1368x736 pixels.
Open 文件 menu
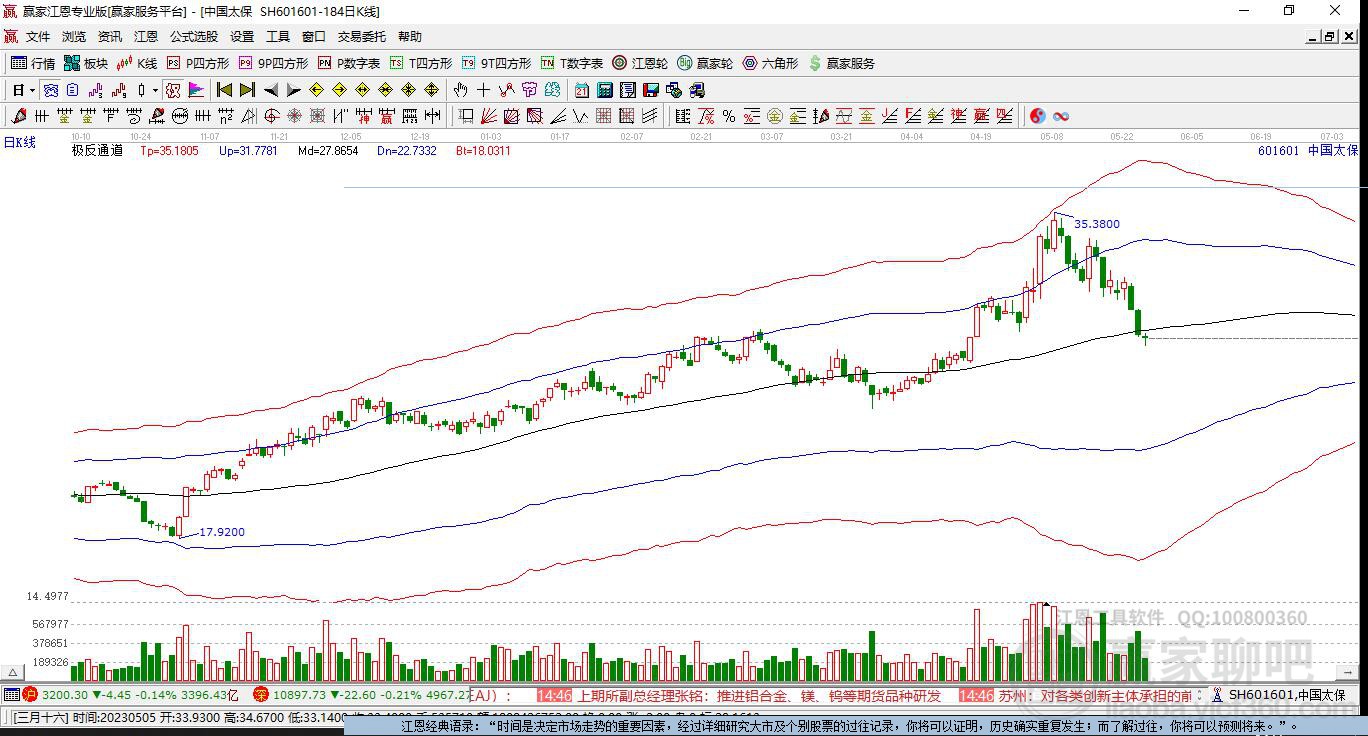click(38, 36)
